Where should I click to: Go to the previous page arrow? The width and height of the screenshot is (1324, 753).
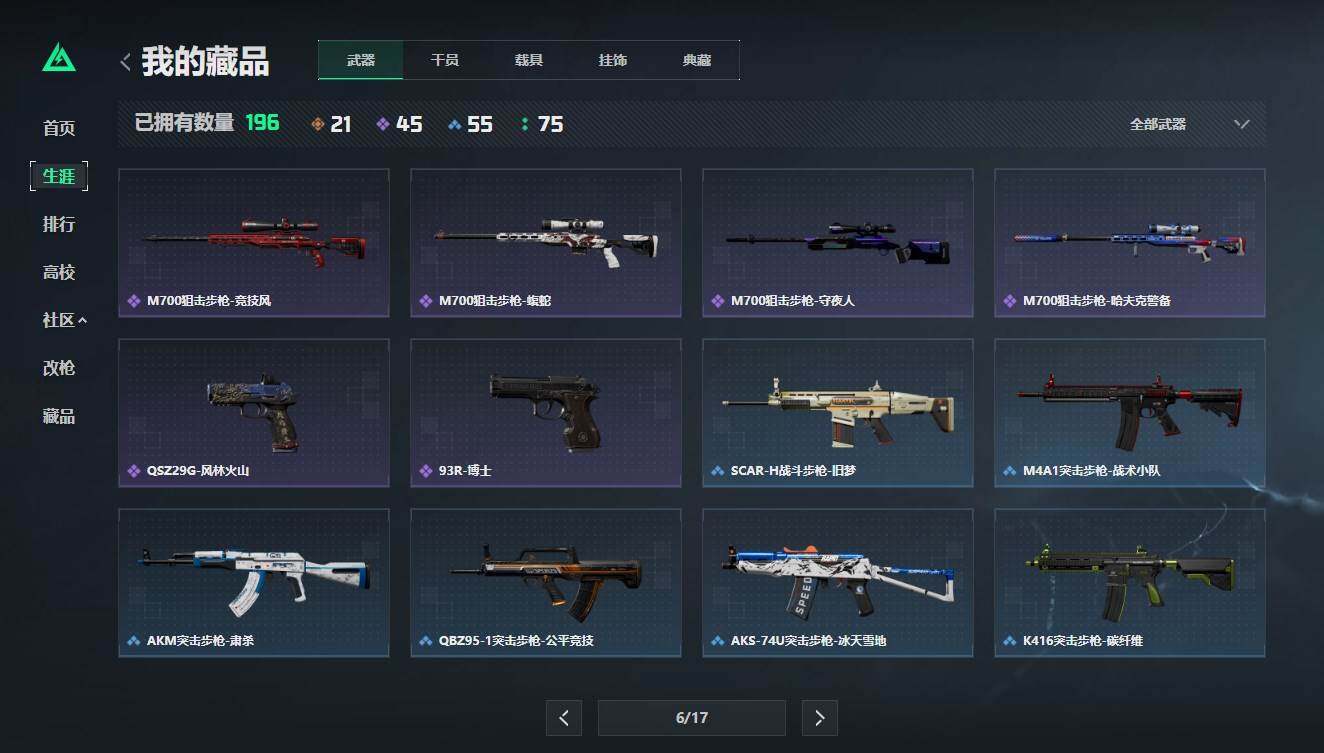coord(564,718)
